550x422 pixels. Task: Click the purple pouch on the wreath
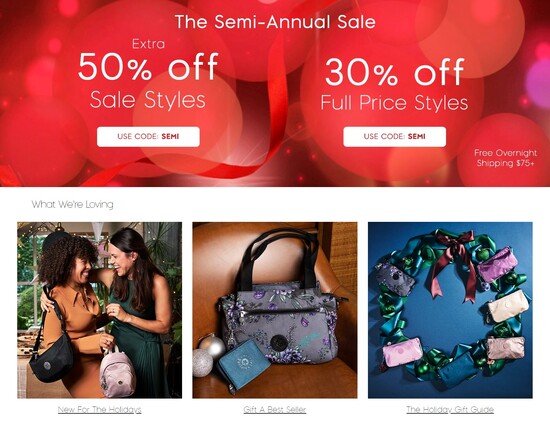[497, 264]
